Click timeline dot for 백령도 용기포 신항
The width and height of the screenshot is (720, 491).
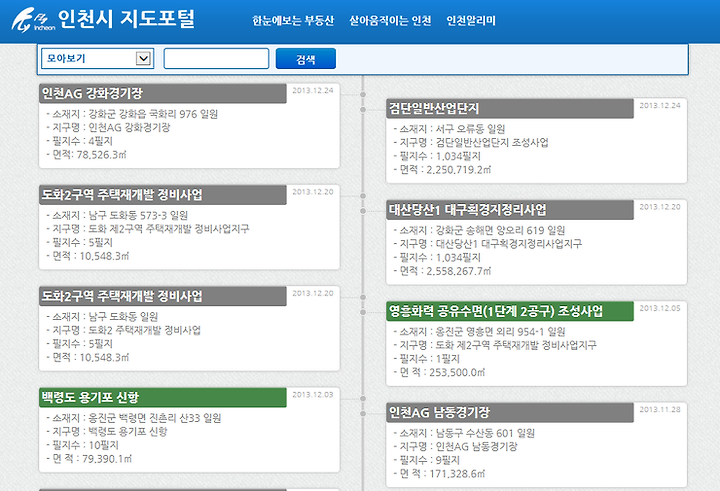click(x=363, y=398)
